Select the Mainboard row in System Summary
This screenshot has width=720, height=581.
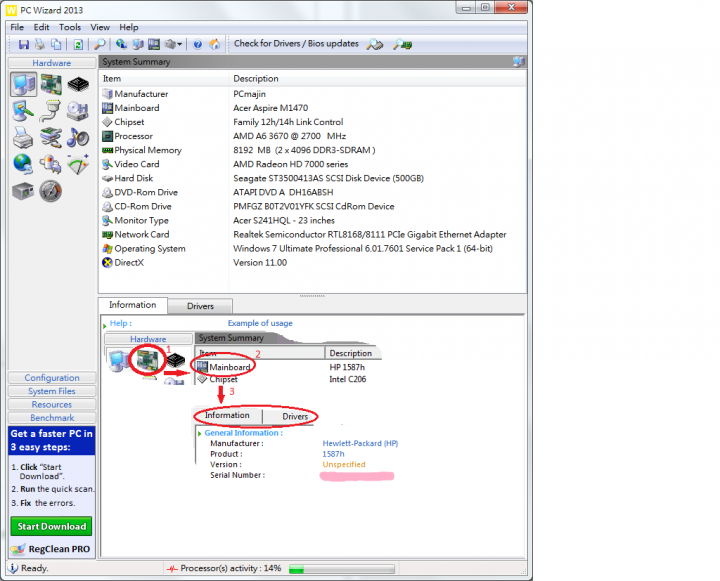pyautogui.click(x=313, y=108)
